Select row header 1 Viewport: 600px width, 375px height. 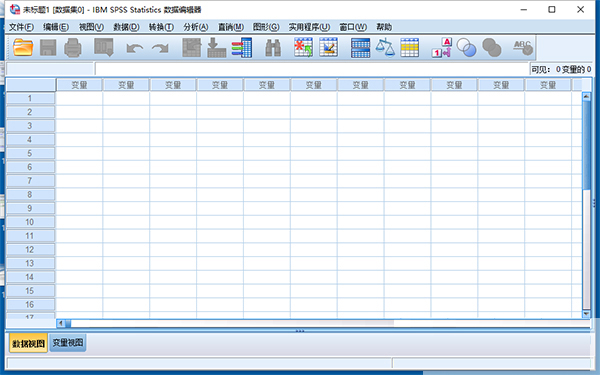pyautogui.click(x=30, y=98)
